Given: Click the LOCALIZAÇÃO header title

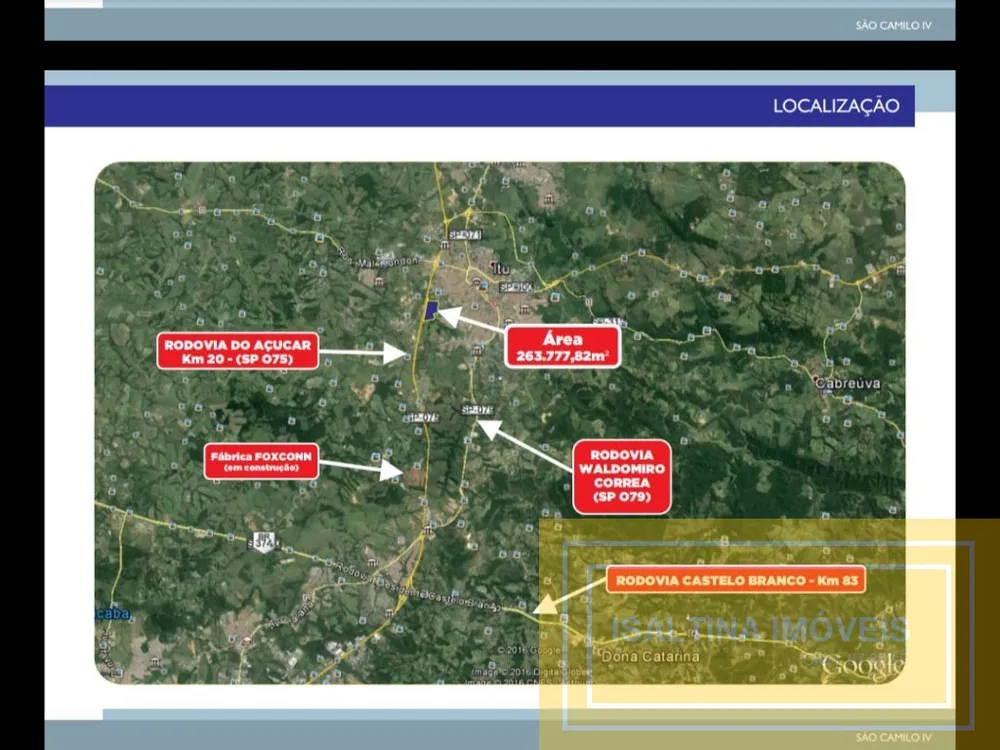Looking at the screenshot, I should coord(836,106).
